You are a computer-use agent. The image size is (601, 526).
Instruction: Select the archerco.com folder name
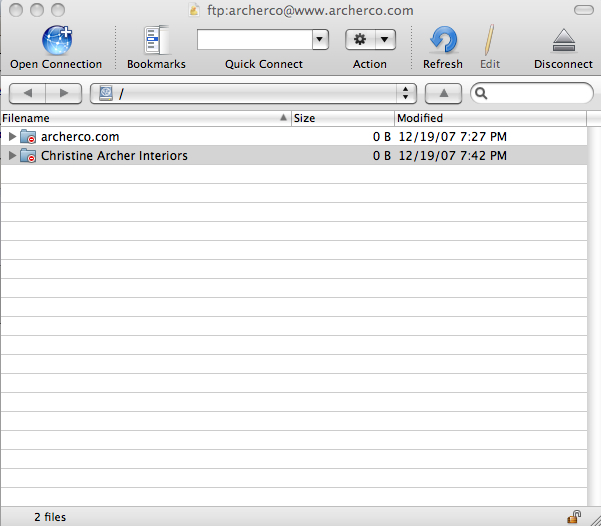[x=80, y=136]
